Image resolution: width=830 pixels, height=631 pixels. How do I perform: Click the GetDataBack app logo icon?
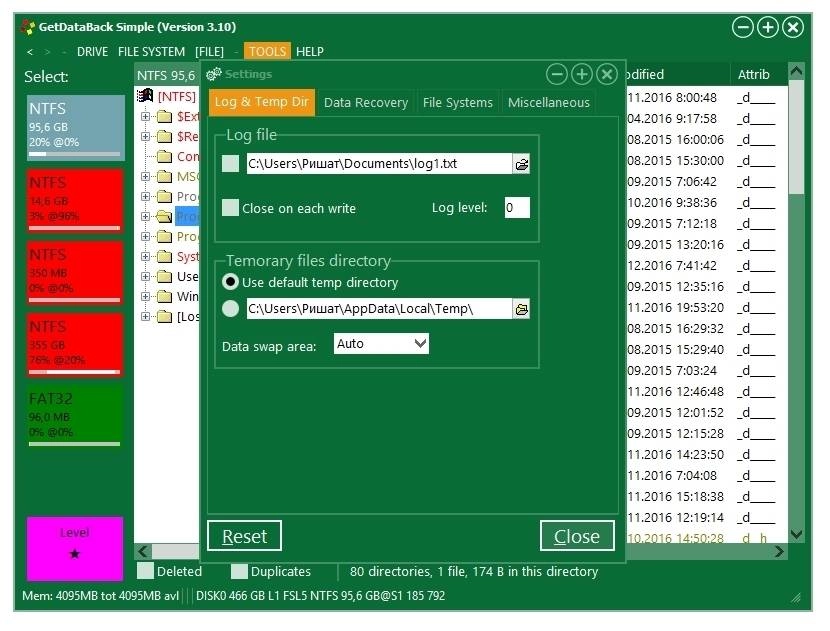coord(28,26)
